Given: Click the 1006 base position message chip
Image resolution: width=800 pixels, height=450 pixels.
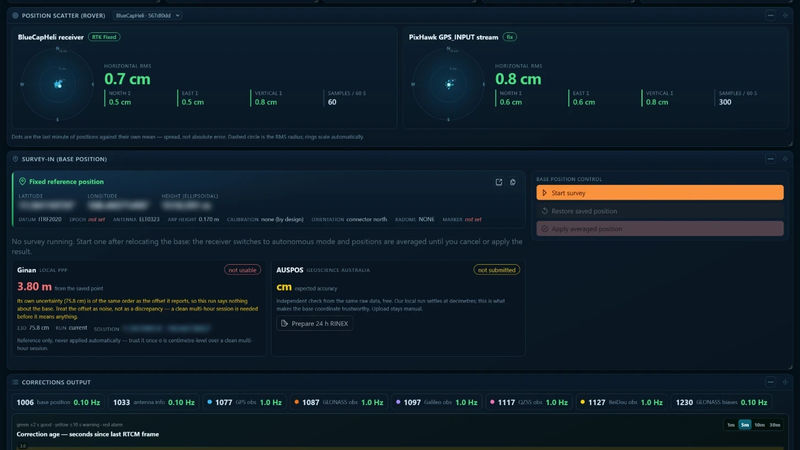Looking at the screenshot, I should point(58,403).
